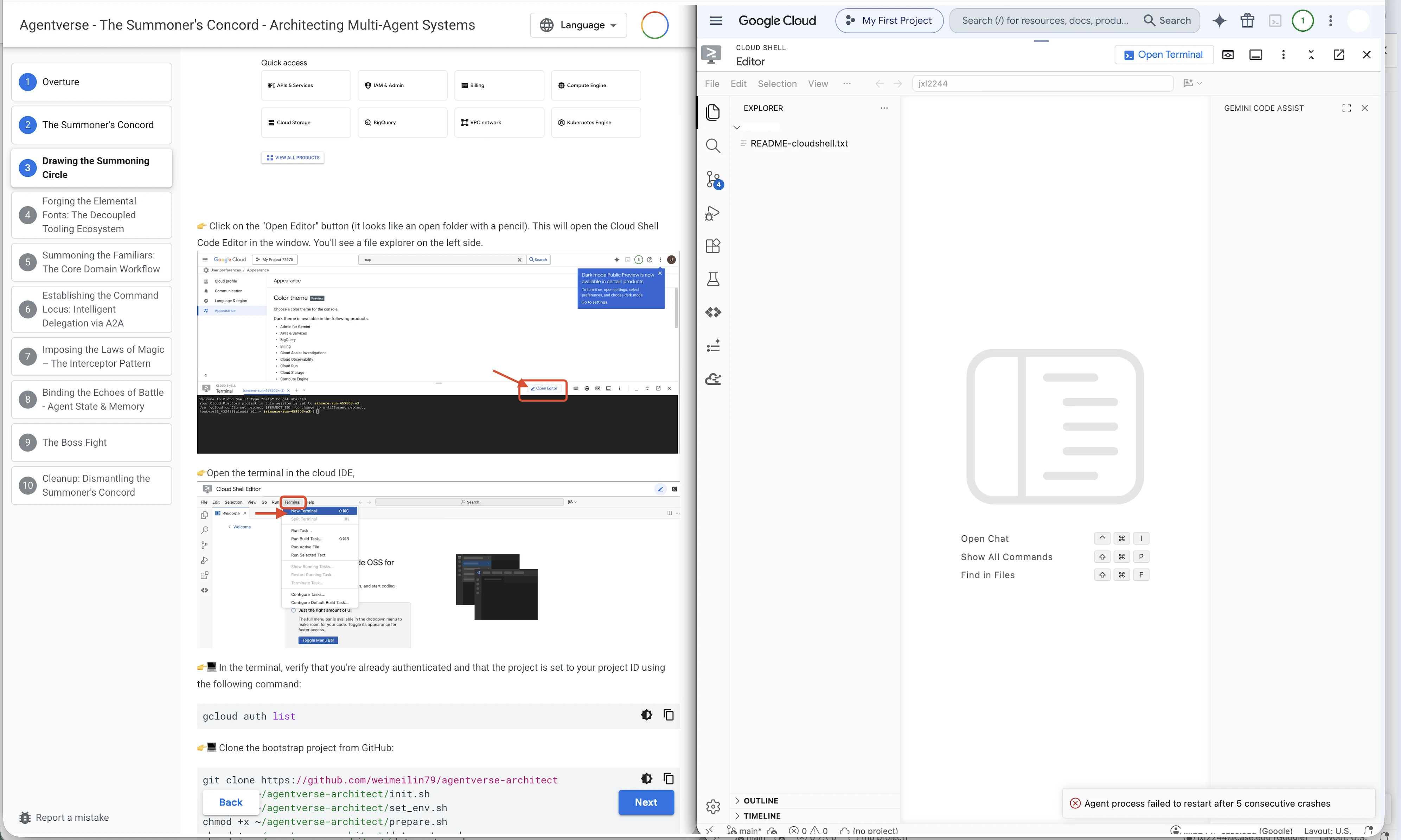Viewport: 1401px width, 840px height.
Task: Toggle the Cloud Shell terminal panel layout icon
Action: [x=1255, y=54]
